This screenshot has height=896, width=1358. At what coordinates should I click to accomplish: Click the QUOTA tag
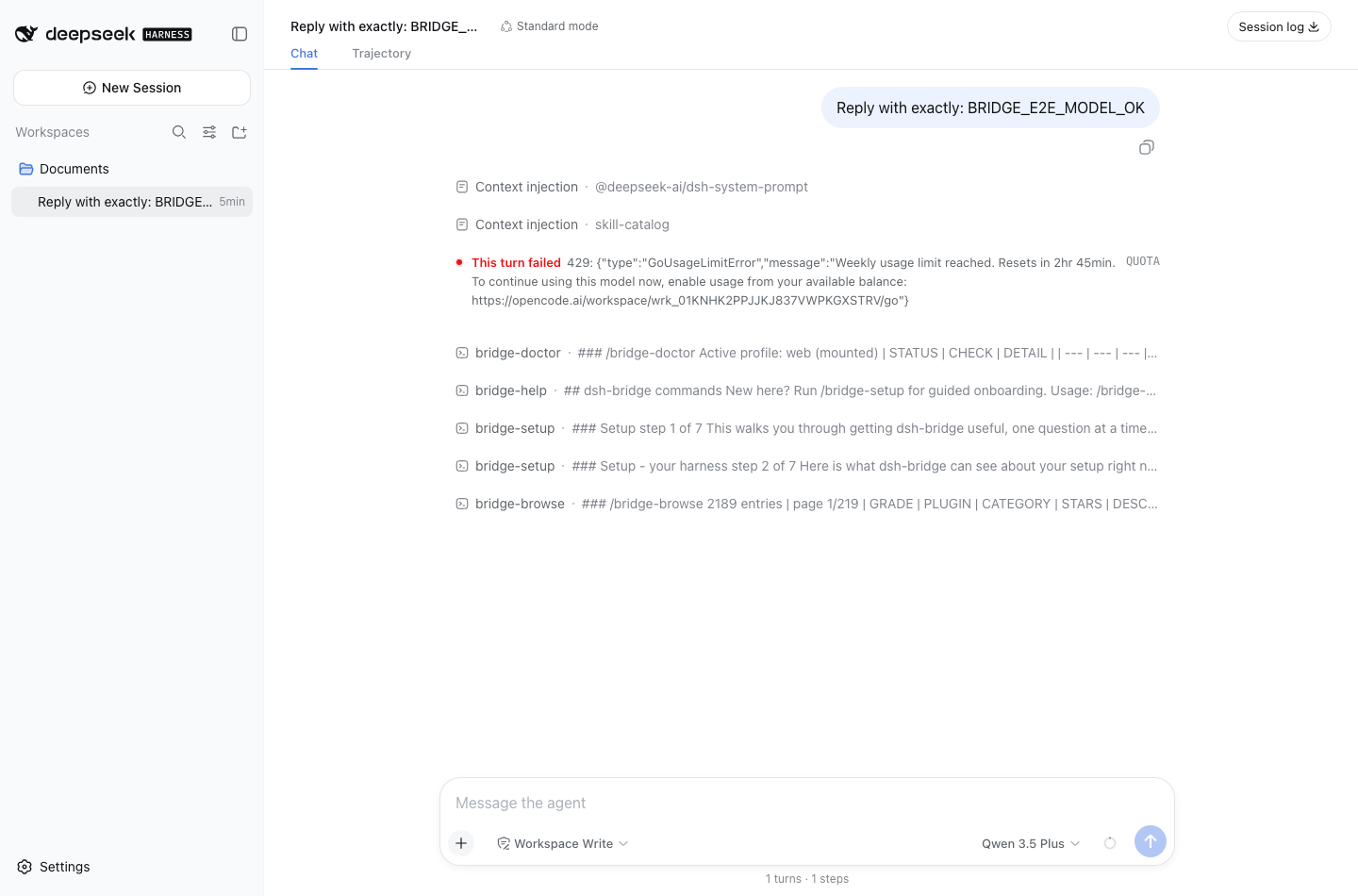[x=1143, y=261]
